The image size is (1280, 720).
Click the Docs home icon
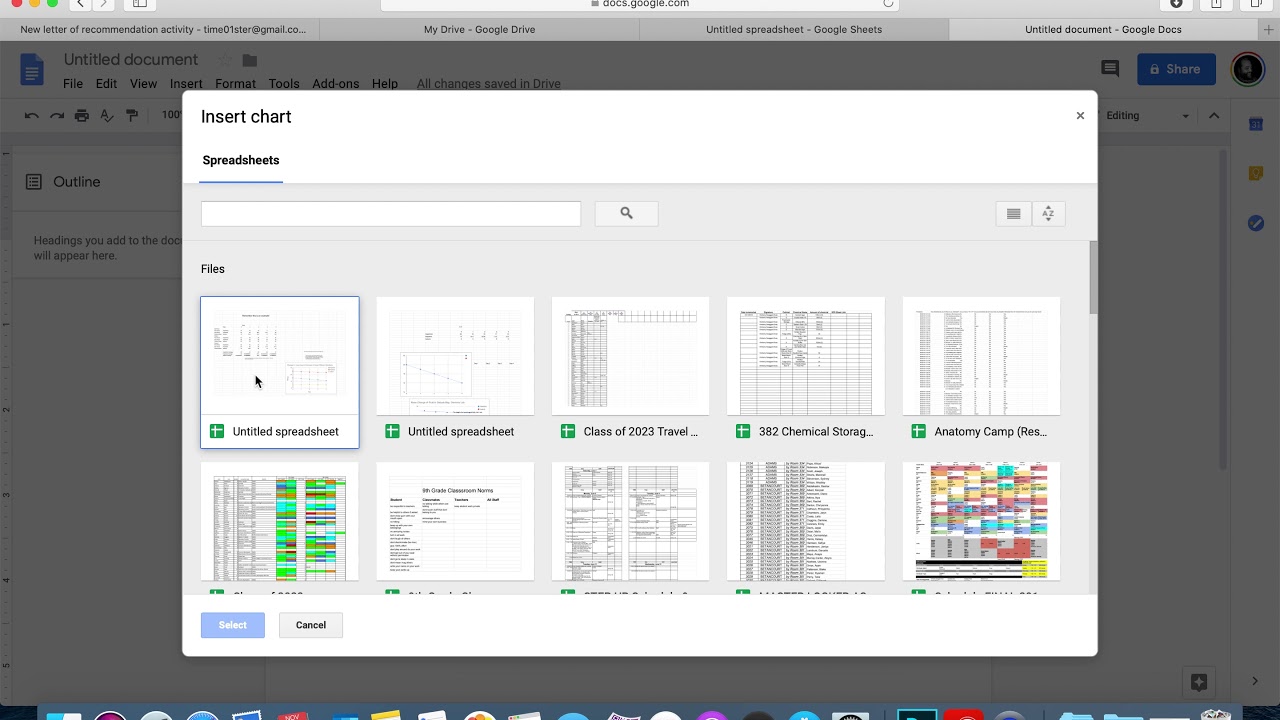pos(32,71)
